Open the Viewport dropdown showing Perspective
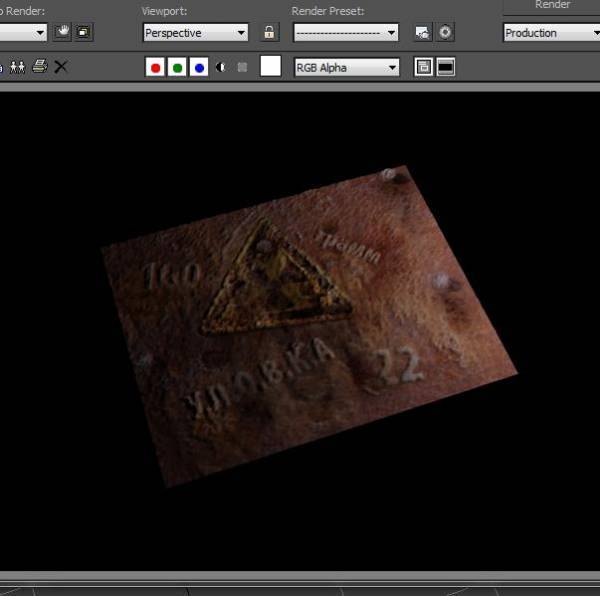This screenshot has height=596, width=600. 195,33
